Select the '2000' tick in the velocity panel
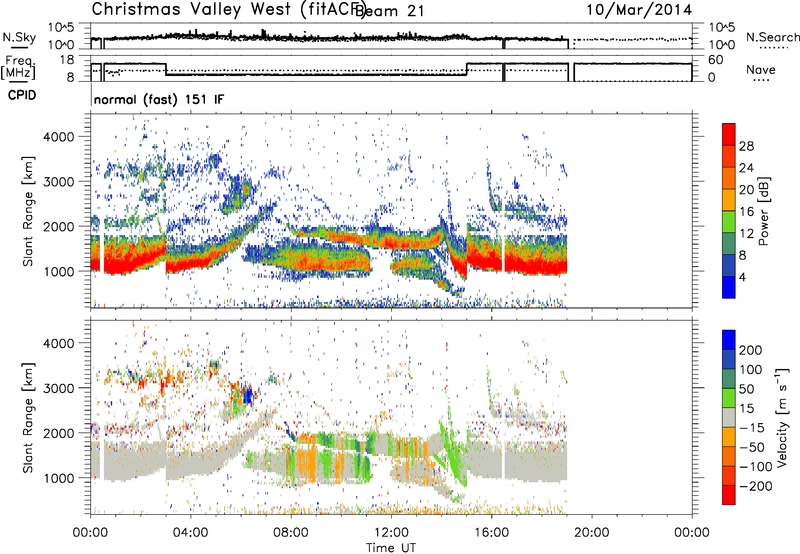The image size is (800, 554). (x=59, y=433)
